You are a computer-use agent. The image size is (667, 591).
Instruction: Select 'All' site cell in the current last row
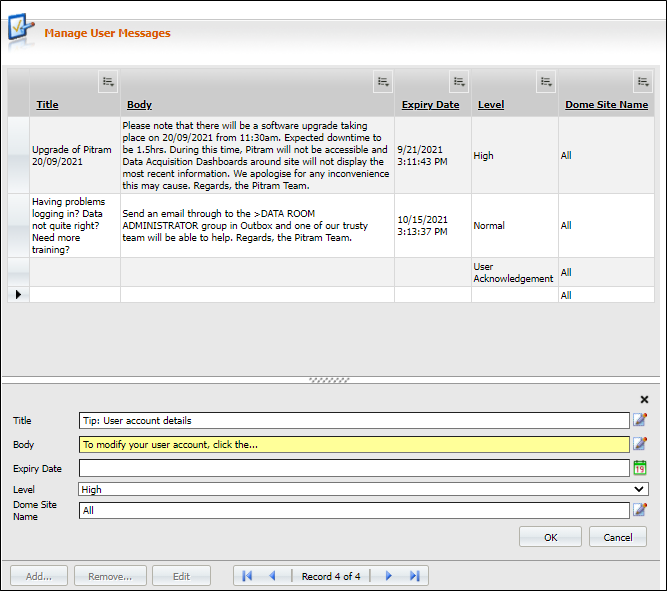606,295
